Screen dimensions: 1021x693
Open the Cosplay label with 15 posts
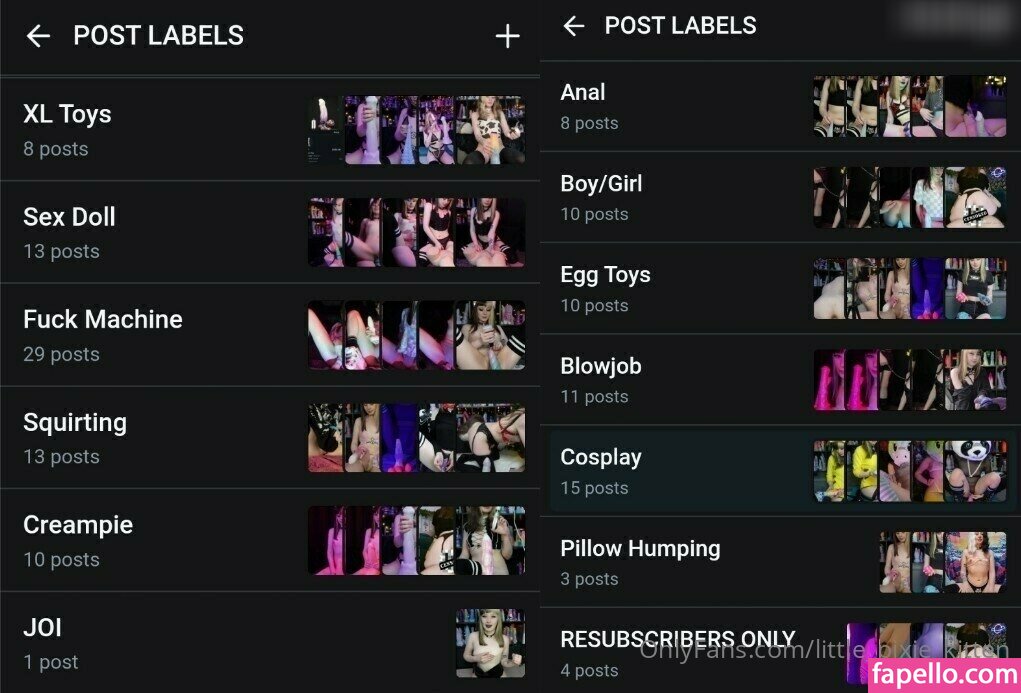click(780, 471)
